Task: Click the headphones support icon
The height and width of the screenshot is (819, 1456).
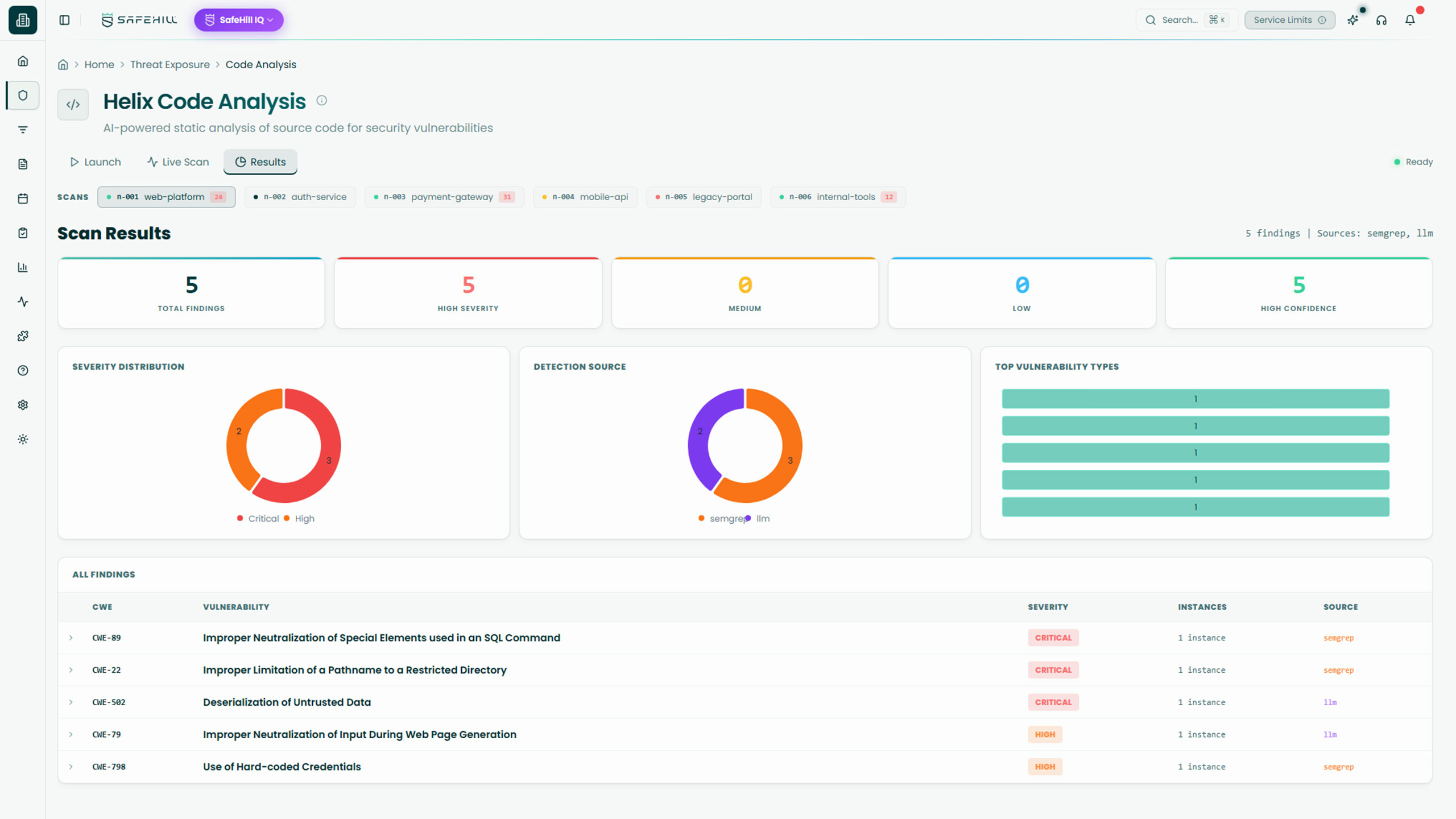Action: [1381, 20]
